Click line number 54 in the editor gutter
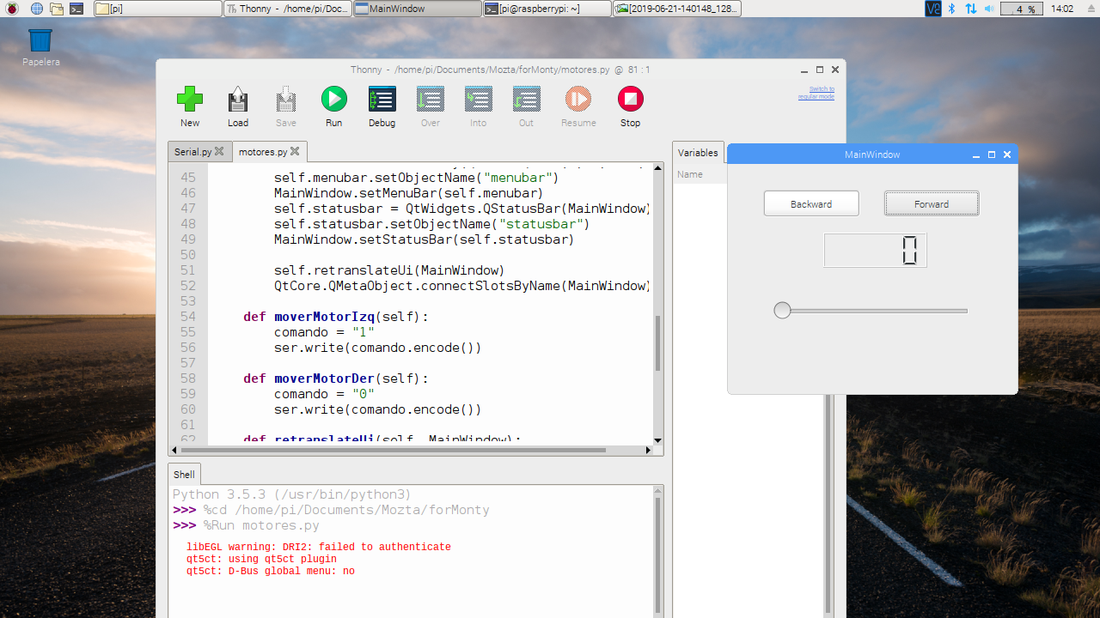The image size is (1100, 618). coord(187,316)
